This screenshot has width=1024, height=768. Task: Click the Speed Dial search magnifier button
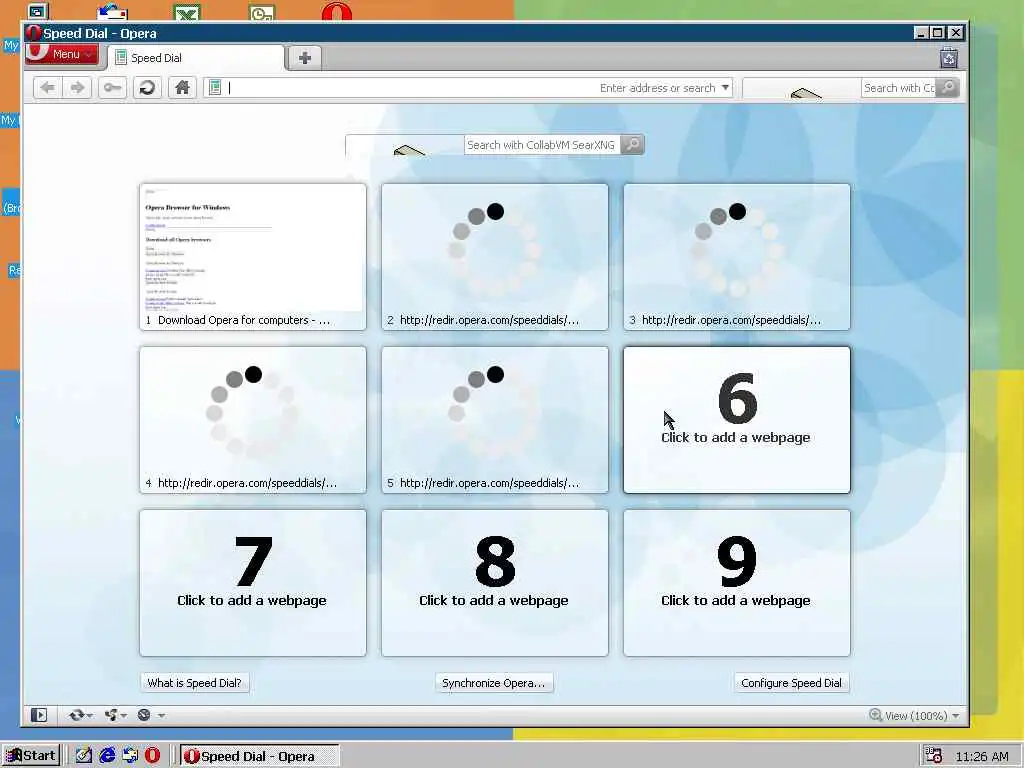click(632, 144)
